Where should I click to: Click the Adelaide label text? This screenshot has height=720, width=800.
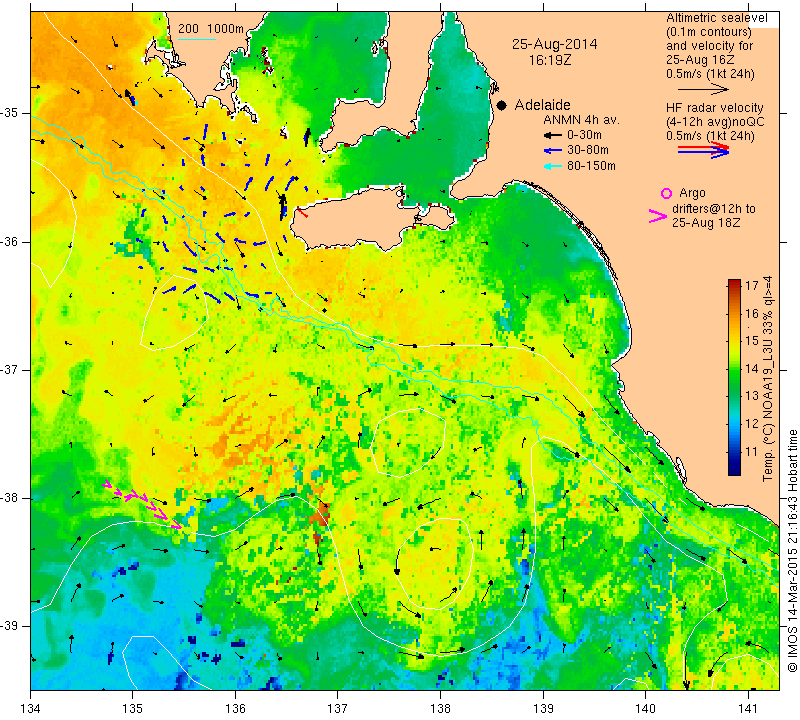(542, 105)
